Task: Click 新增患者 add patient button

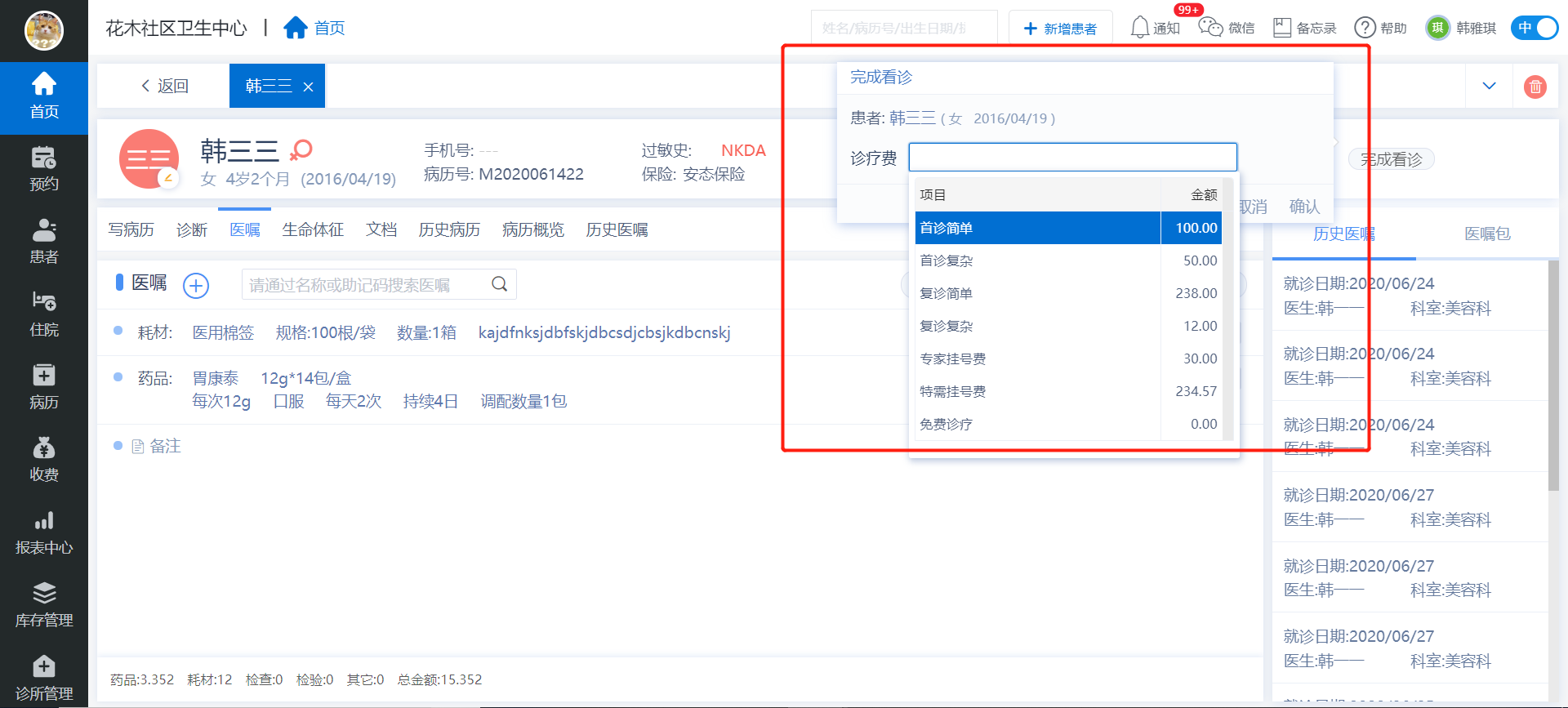Action: click(x=1060, y=29)
